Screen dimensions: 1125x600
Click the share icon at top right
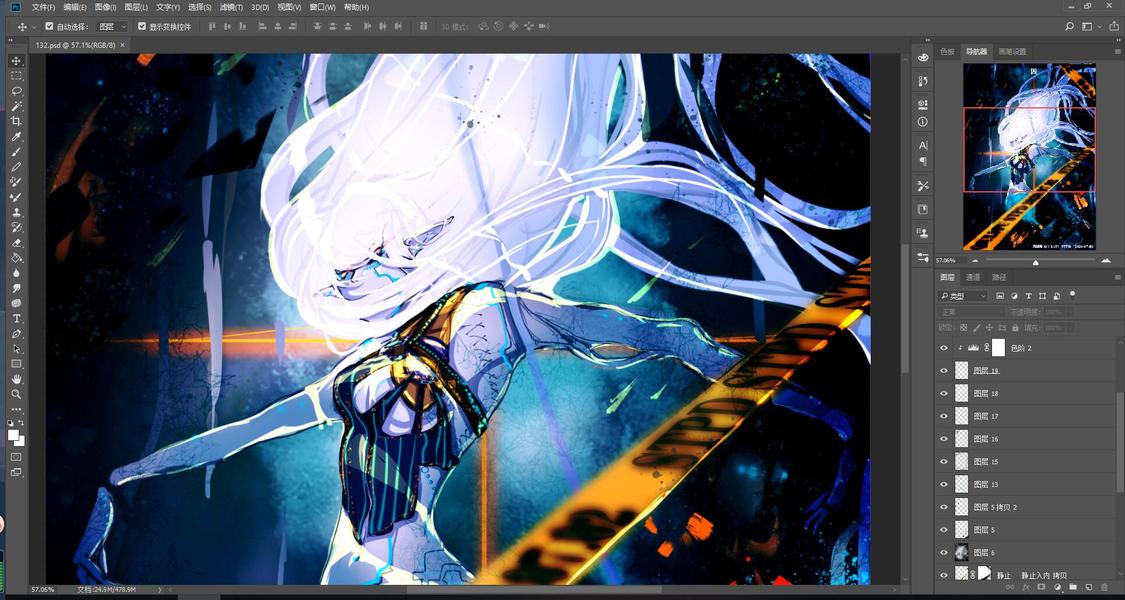click(x=1112, y=27)
